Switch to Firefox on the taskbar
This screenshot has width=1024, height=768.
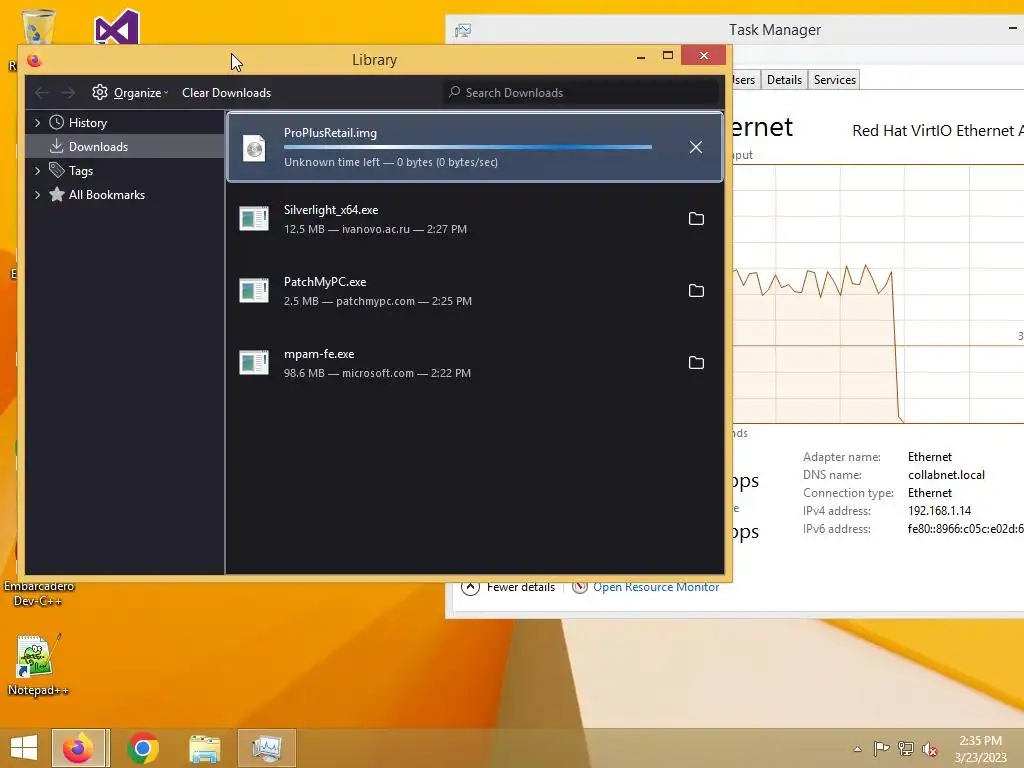pyautogui.click(x=78, y=748)
